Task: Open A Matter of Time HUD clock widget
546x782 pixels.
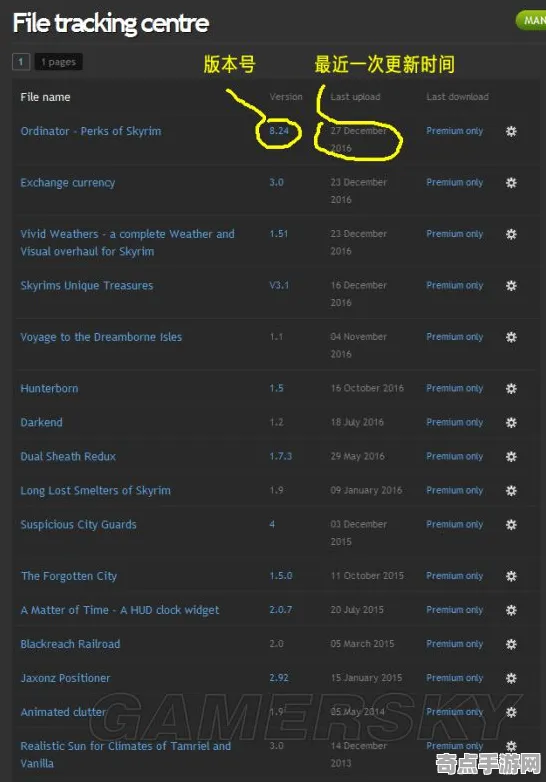Action: (x=120, y=610)
